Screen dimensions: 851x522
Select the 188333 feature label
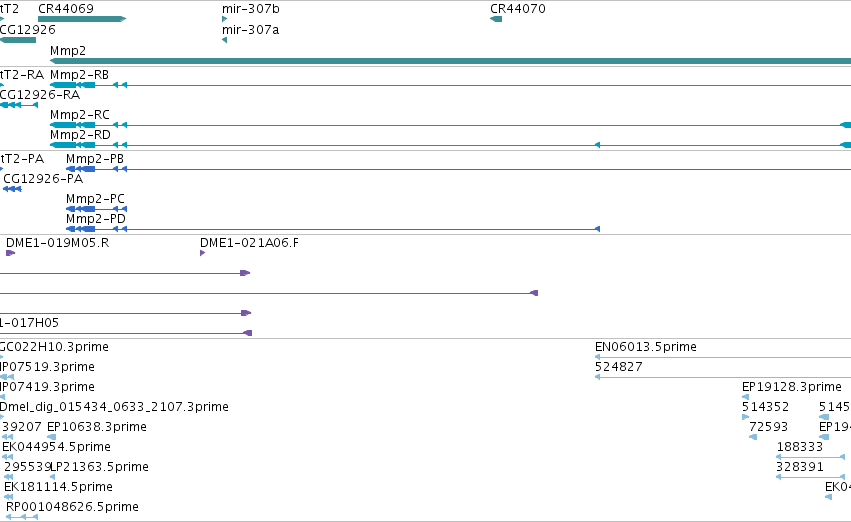[x=800, y=447]
